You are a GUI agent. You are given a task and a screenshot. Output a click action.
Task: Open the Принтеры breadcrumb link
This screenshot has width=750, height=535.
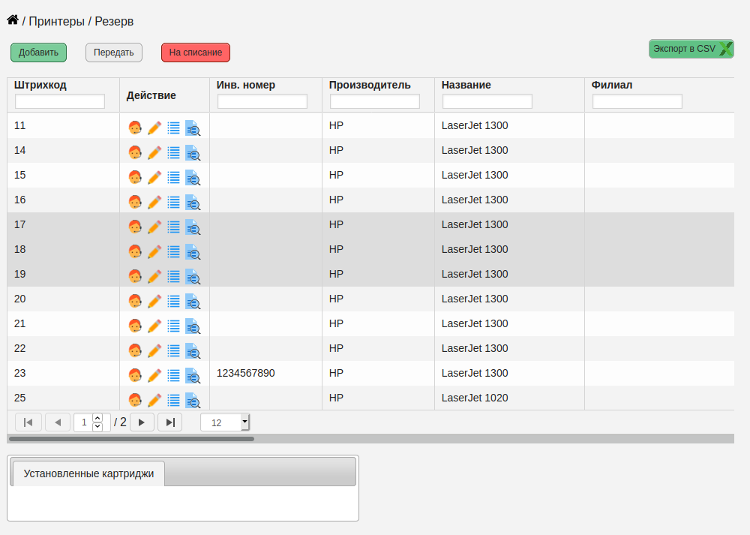pyautogui.click(x=56, y=22)
